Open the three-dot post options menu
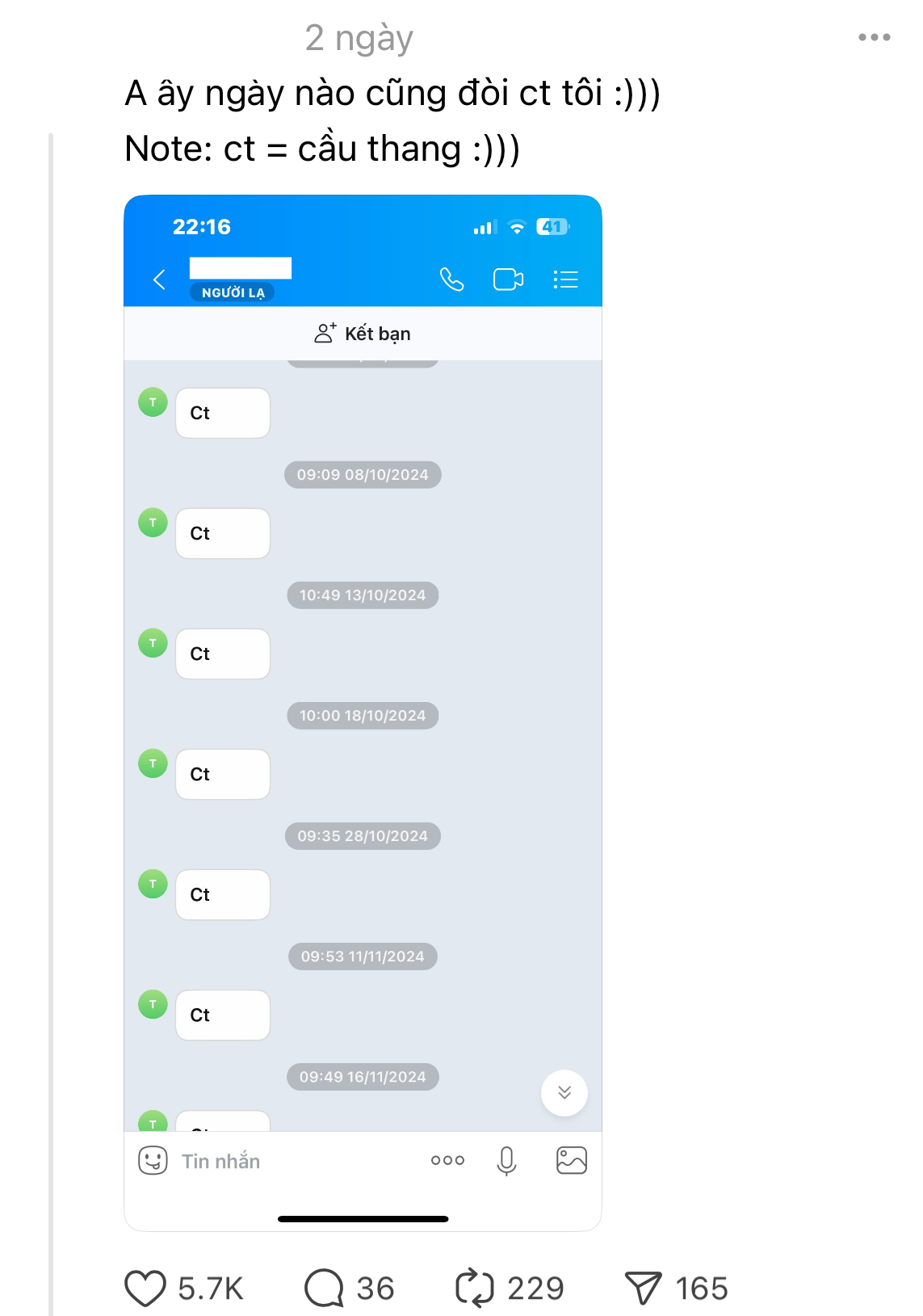The width and height of the screenshot is (923, 1316). [x=874, y=37]
